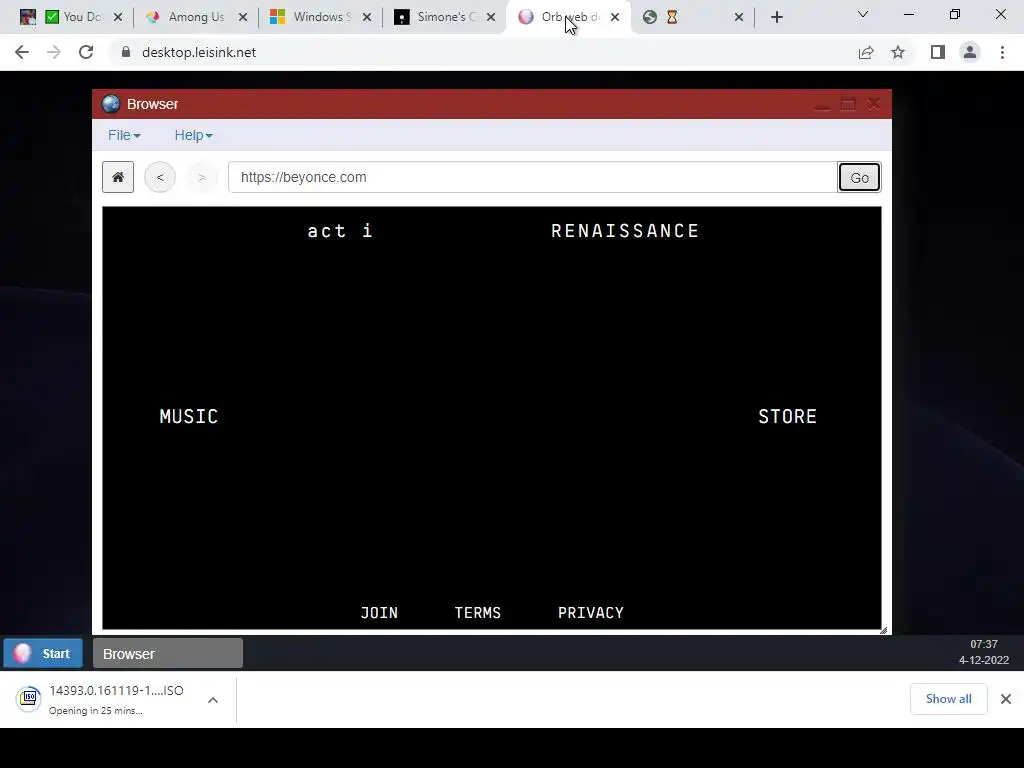1024x768 pixels.
Task: Open the JOIN link
Action: point(379,613)
